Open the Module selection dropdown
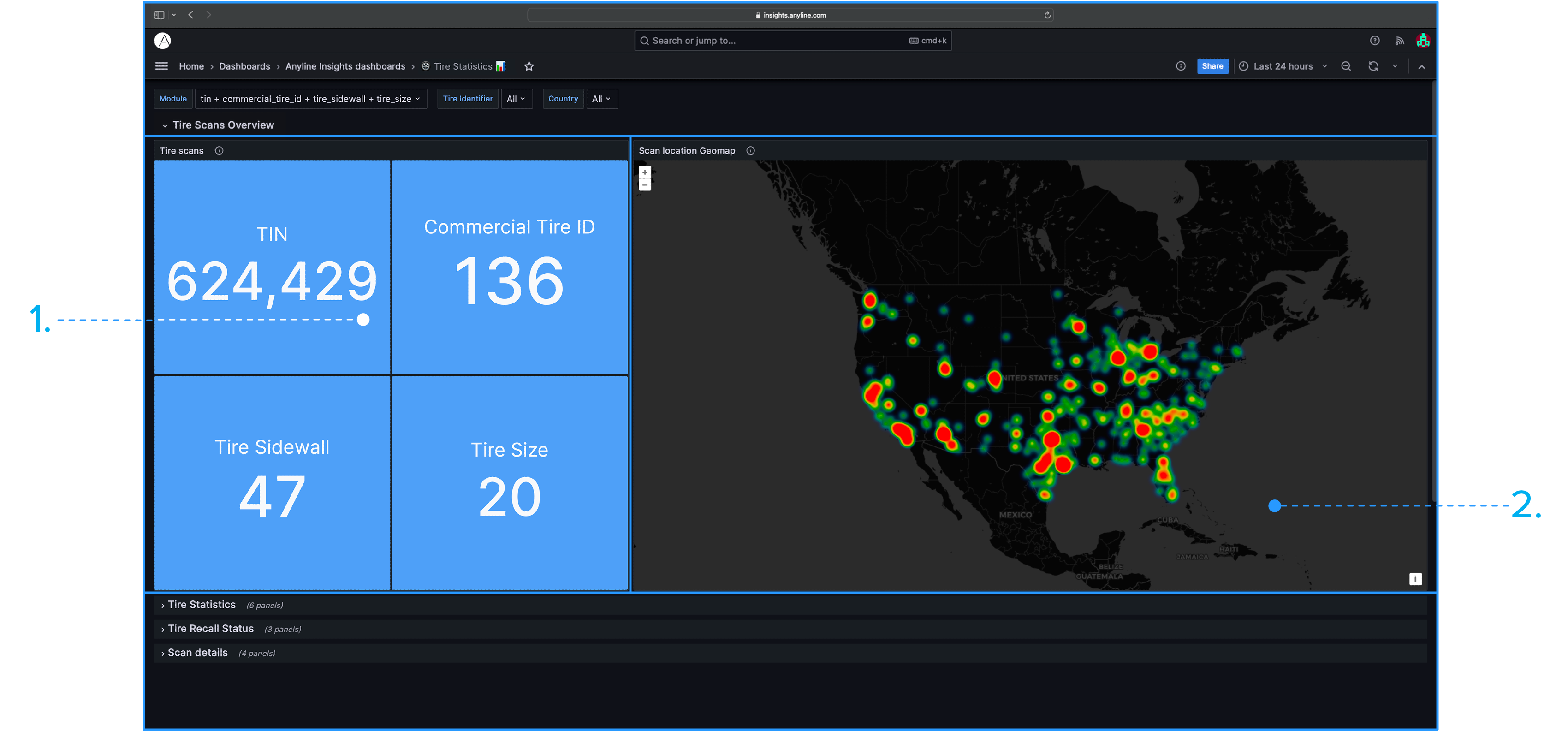The width and height of the screenshot is (1568, 731). click(x=310, y=99)
